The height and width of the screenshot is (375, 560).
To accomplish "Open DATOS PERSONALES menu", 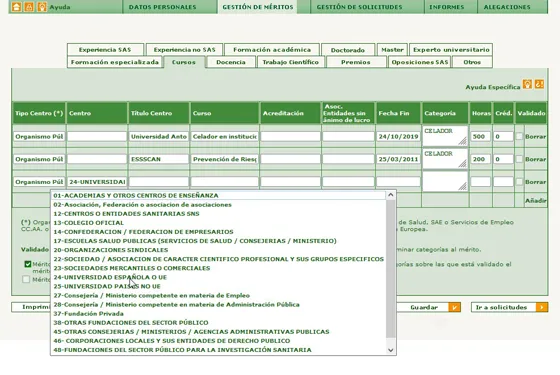I will (162, 7).
